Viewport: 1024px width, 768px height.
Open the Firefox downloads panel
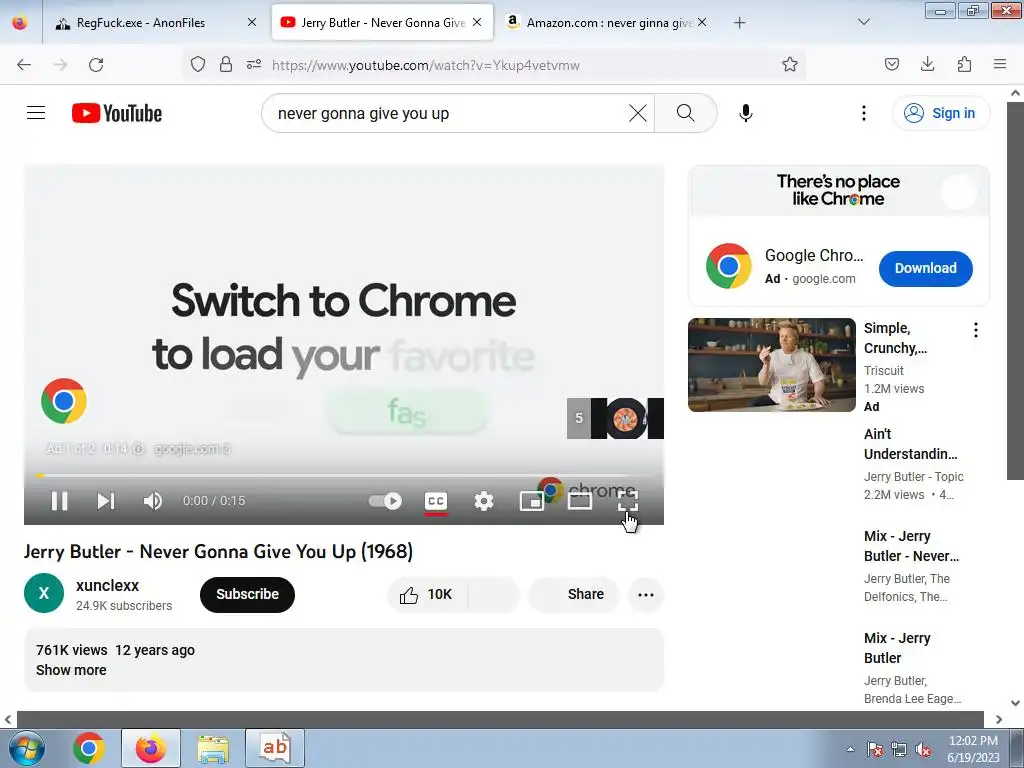[x=927, y=64]
